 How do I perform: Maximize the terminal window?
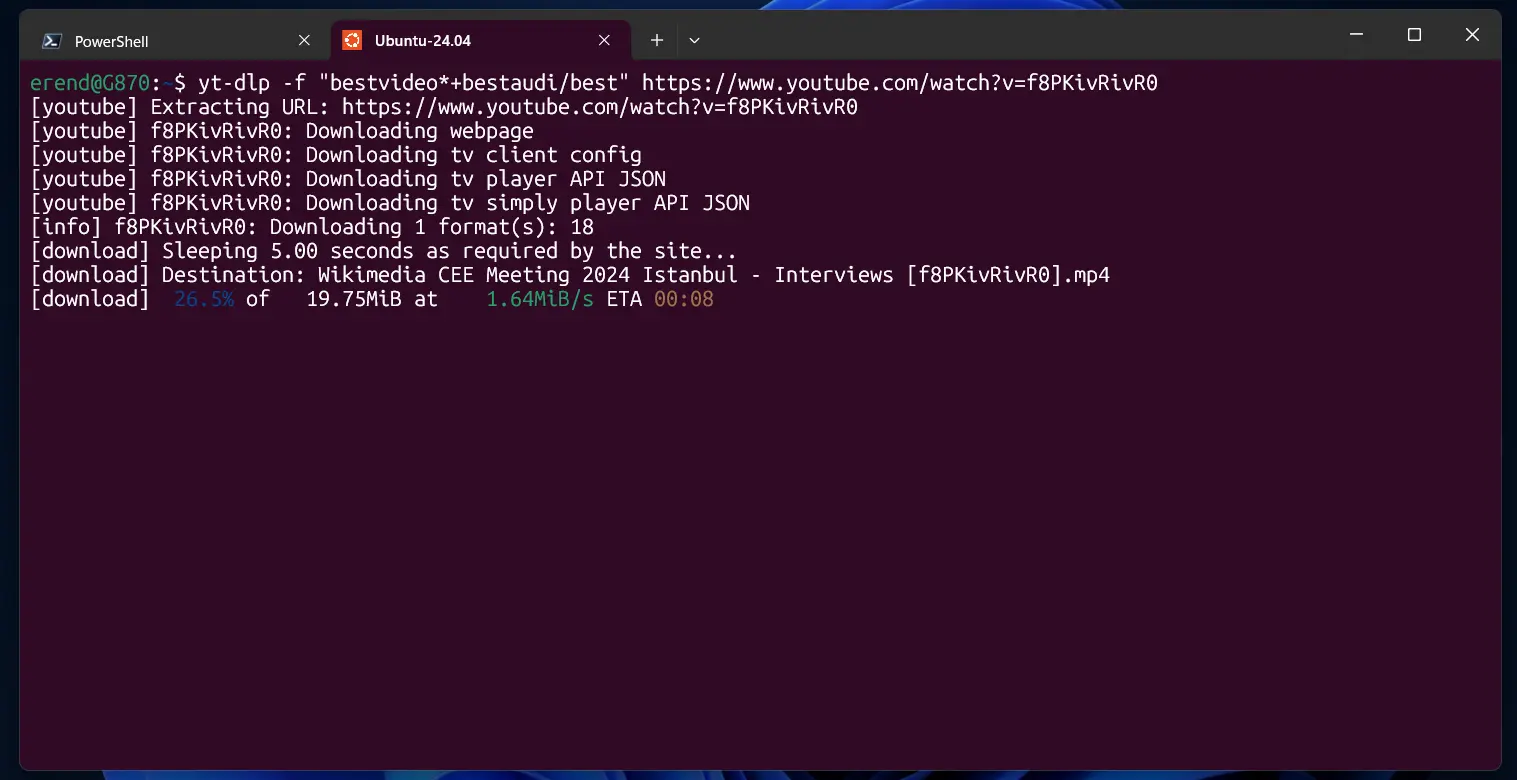click(x=1414, y=35)
